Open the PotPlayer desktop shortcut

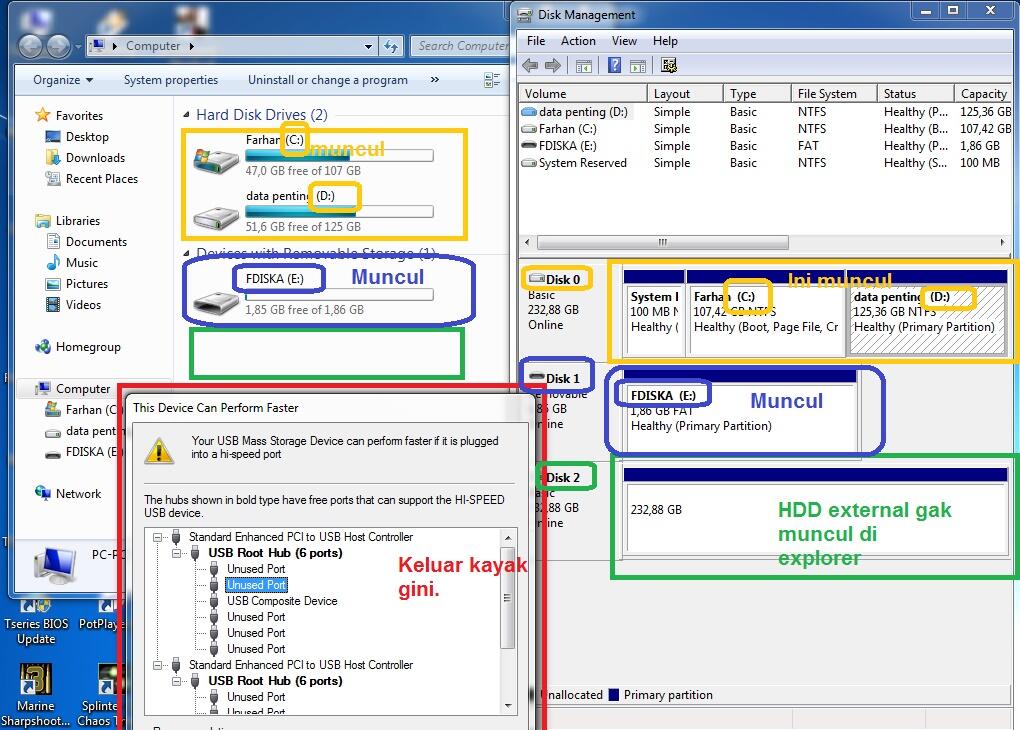click(x=101, y=617)
